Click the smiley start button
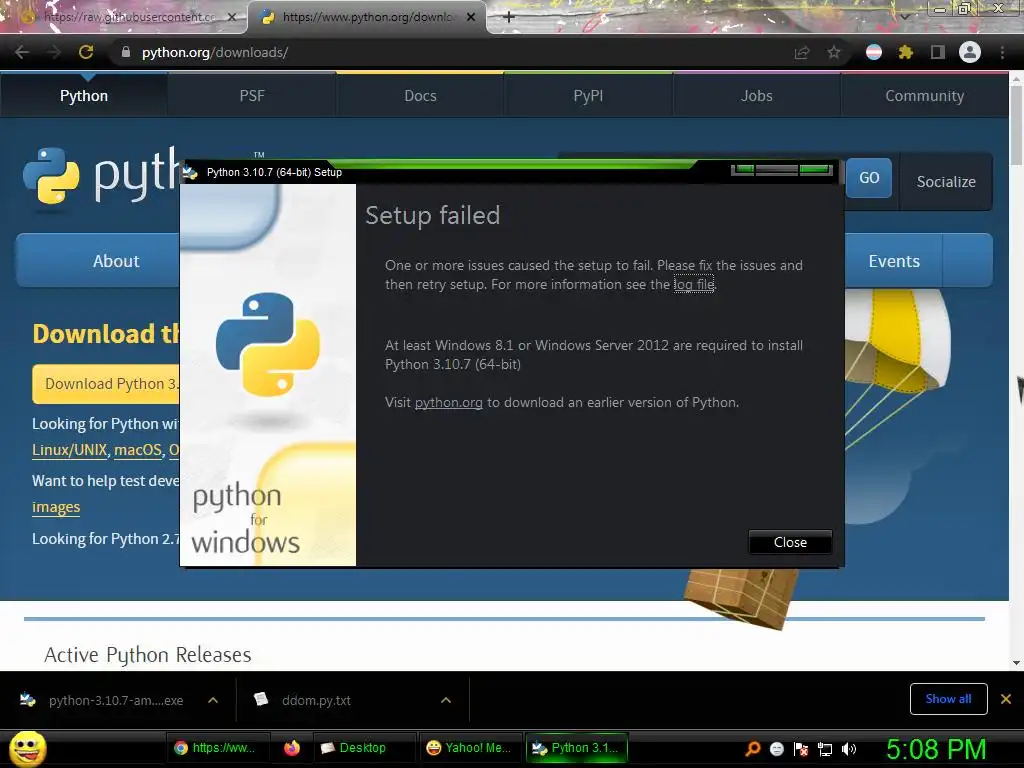The image size is (1024, 768). [x=27, y=748]
